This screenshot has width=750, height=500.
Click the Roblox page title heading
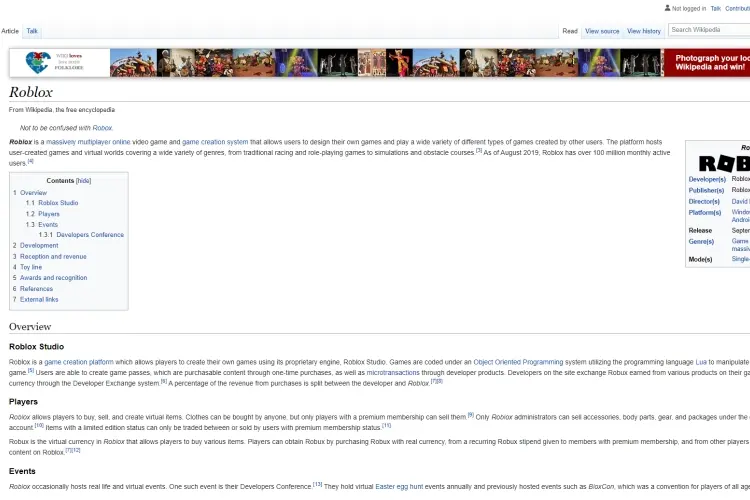(x=31, y=92)
